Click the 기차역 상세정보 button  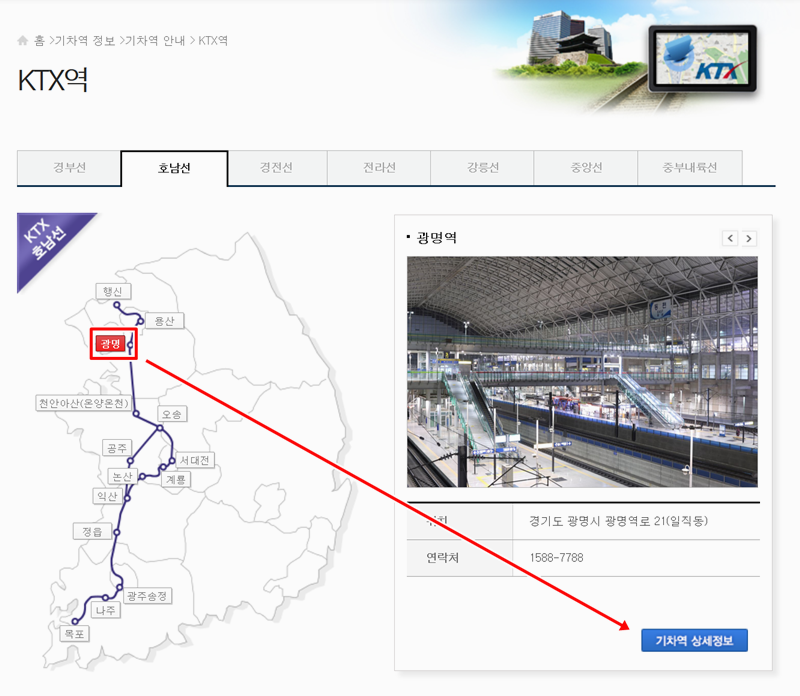(694, 640)
